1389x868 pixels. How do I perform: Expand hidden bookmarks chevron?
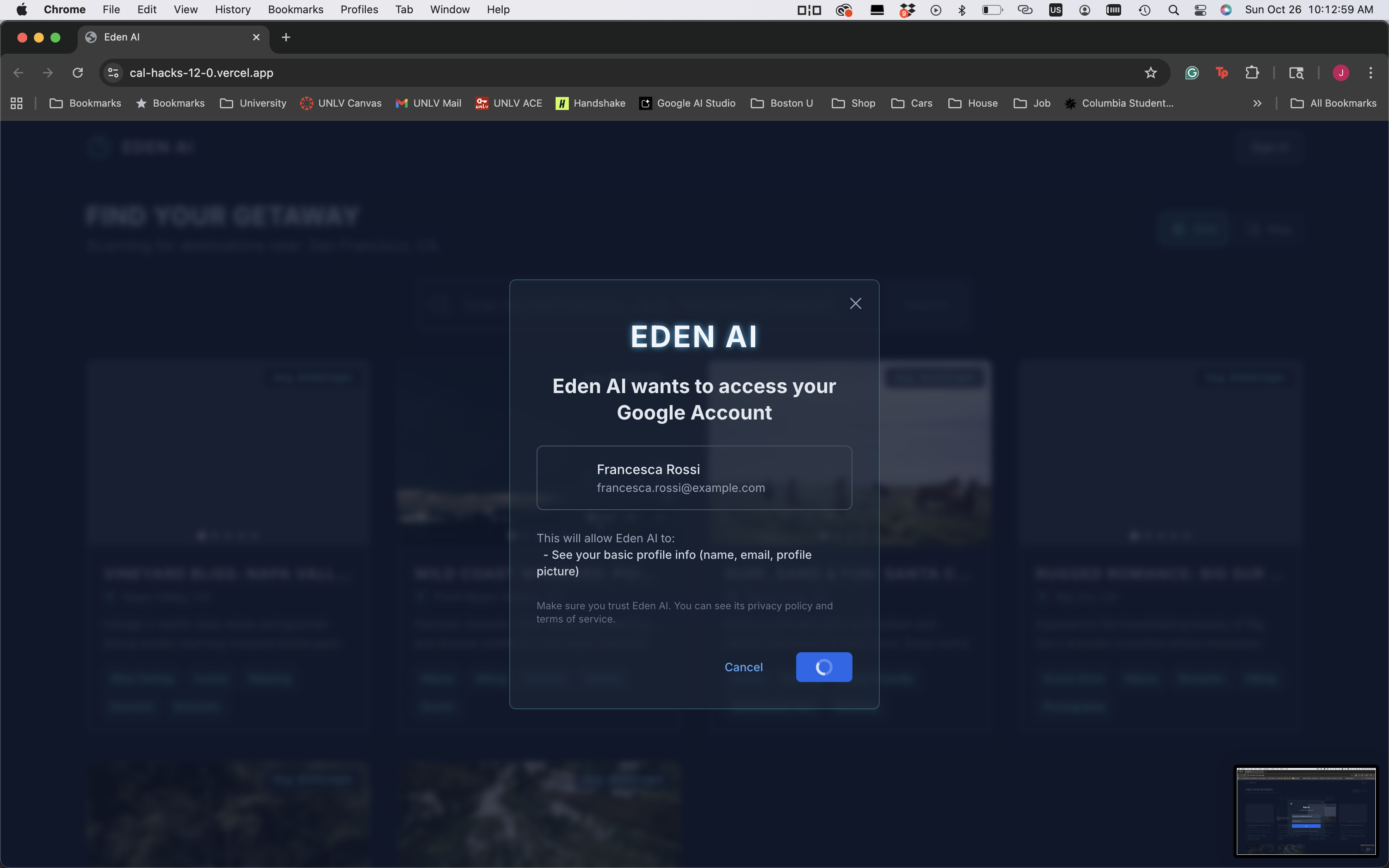click(1257, 103)
